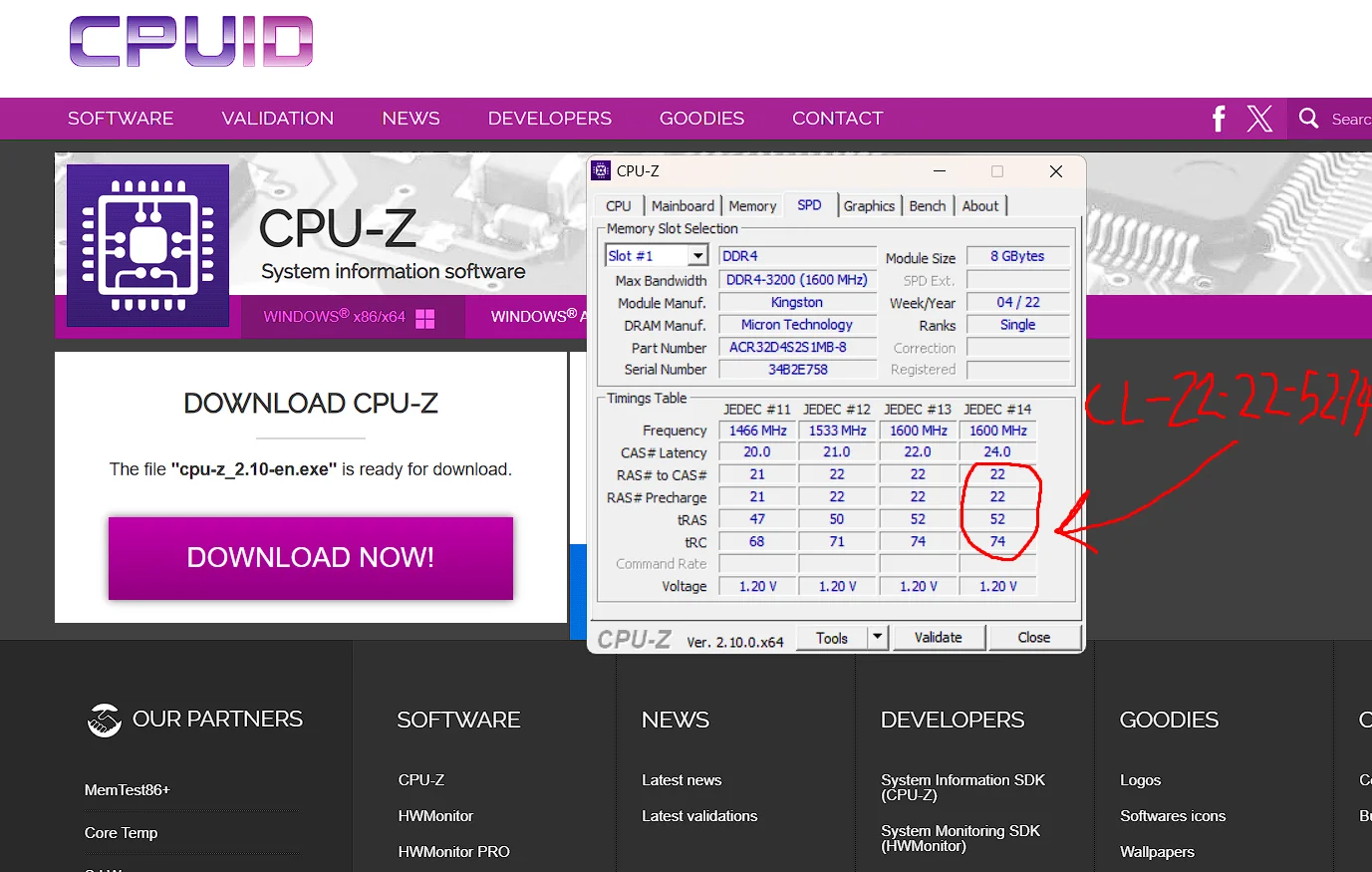
Task: Open the DEVELOPERS nav menu
Action: coord(550,119)
